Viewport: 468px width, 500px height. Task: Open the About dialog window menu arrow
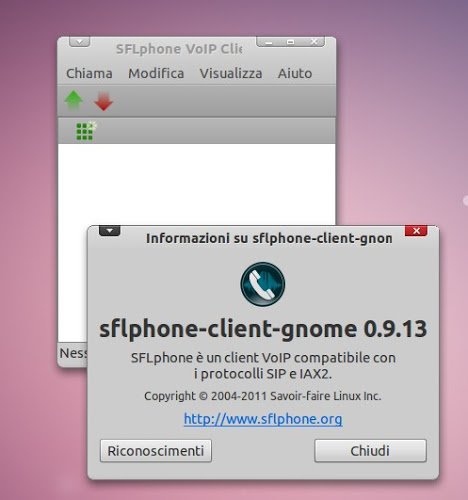[109, 231]
